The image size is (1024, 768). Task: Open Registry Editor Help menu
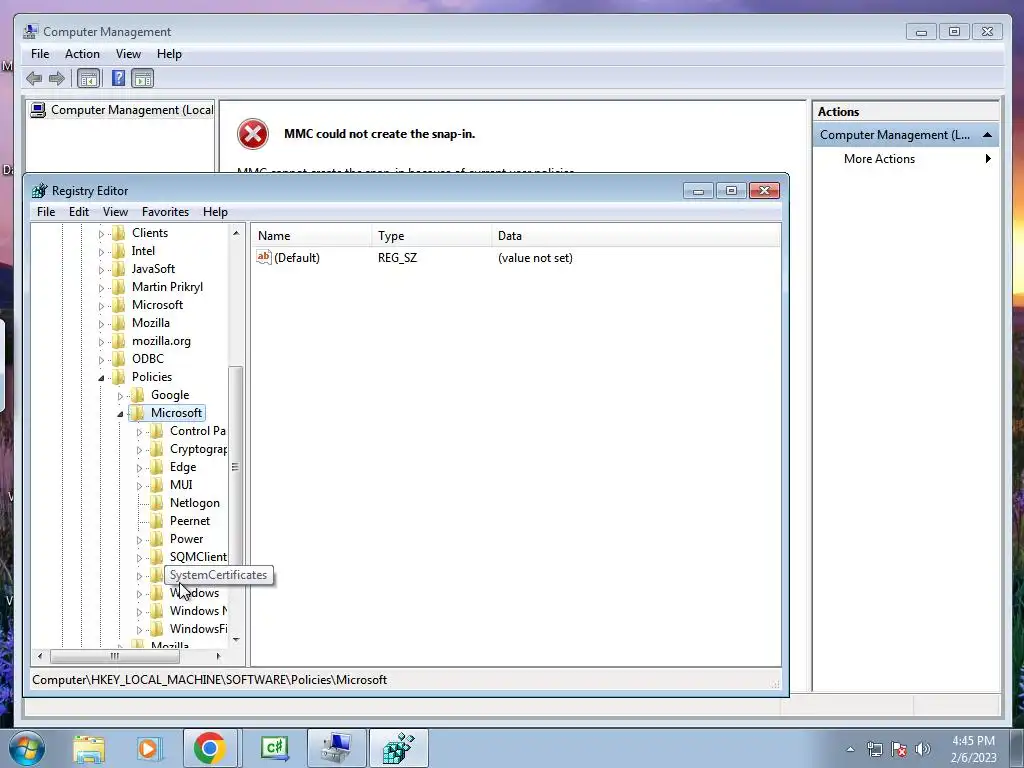point(215,212)
